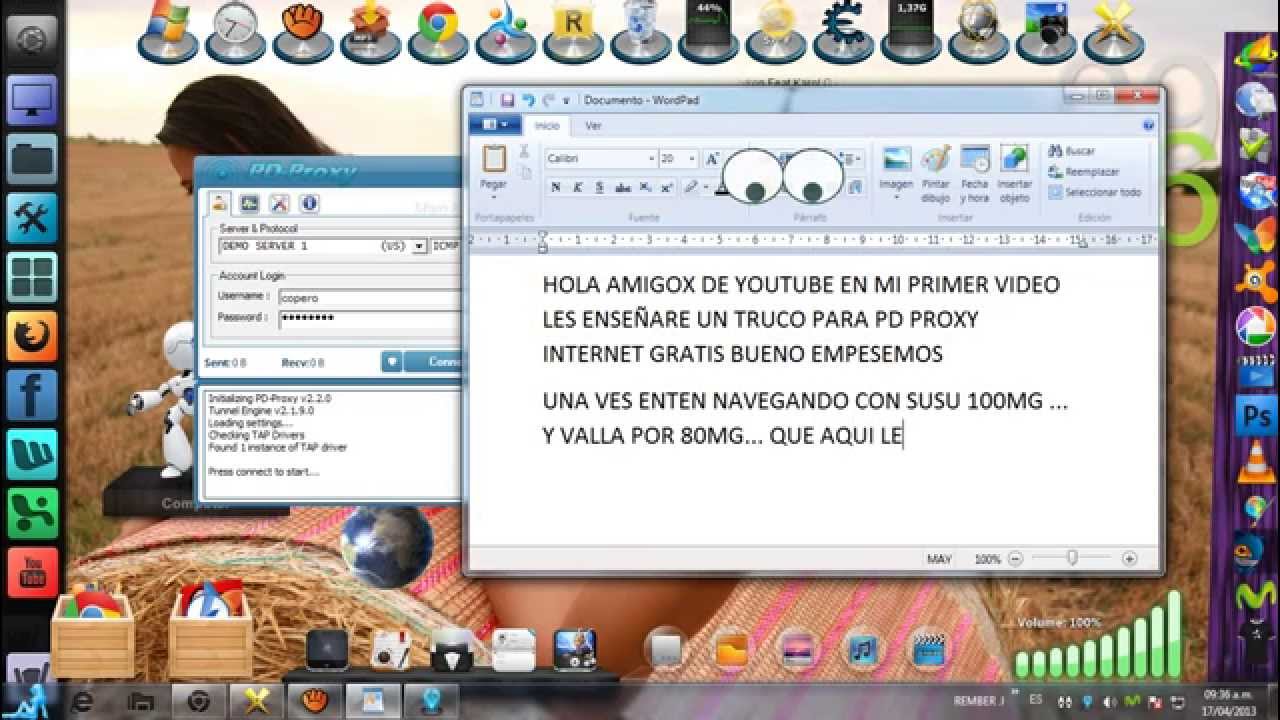Toggle bold N formatting in WordPad
Viewport: 1280px width, 720px height.
click(556, 187)
